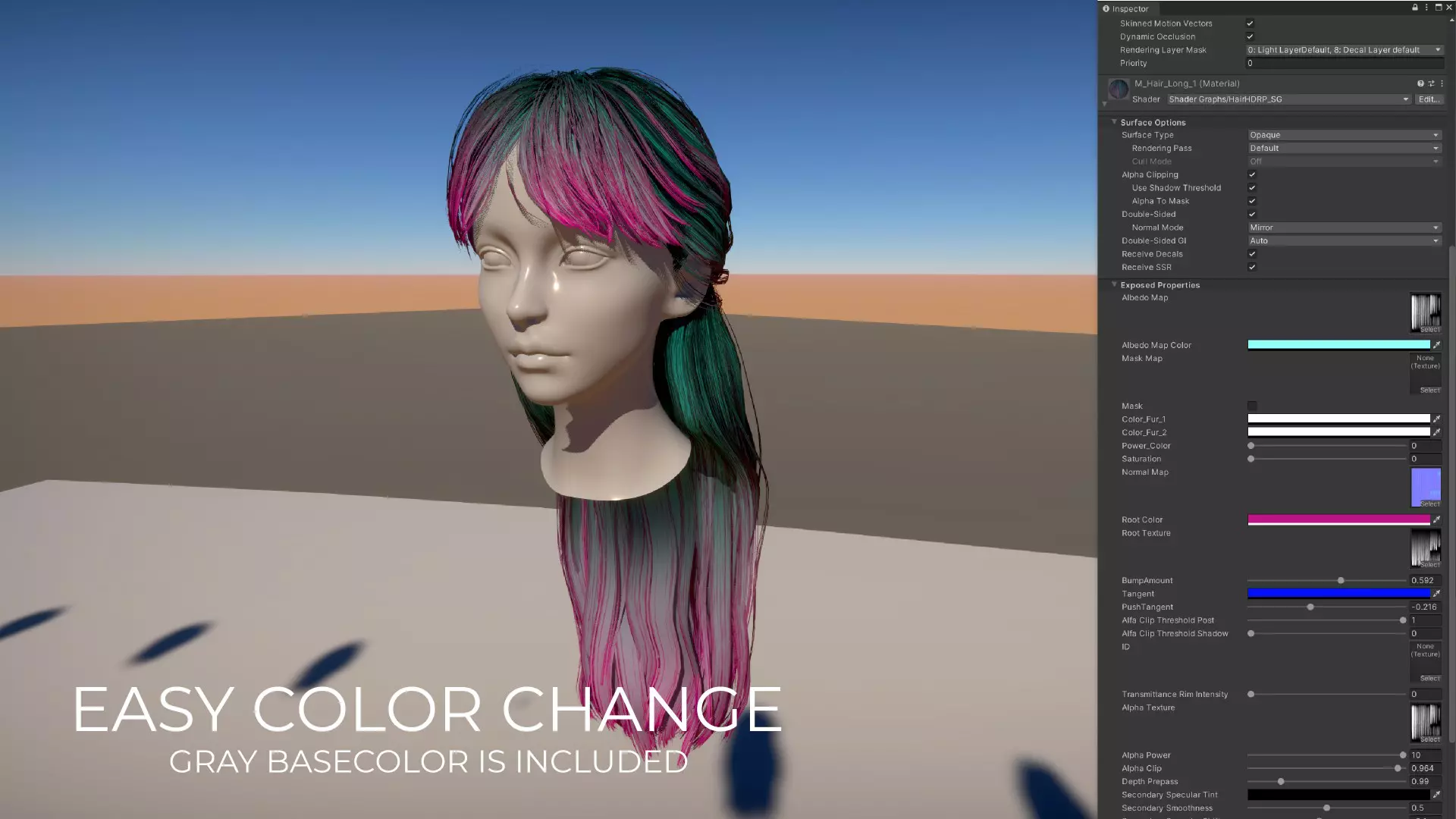Viewport: 1456px width, 819px height.
Task: Click the material presets slider icon
Action: 1431,83
